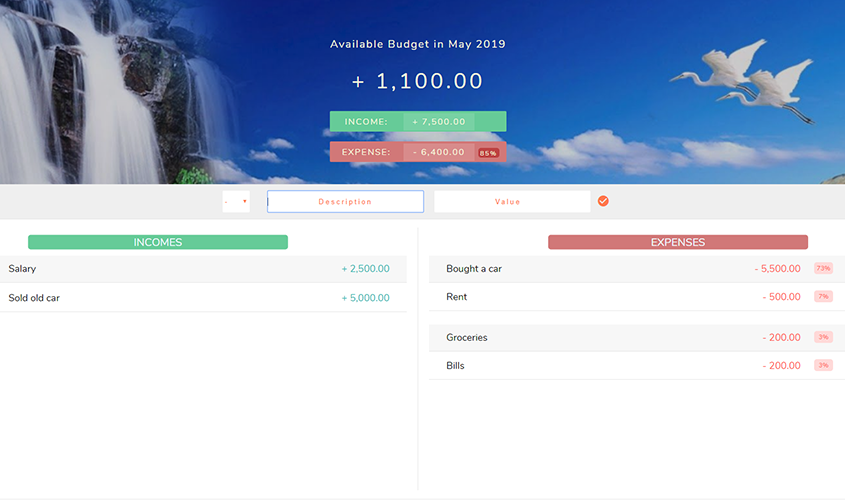Select the Groceries expense row
Screen dimensions: 845x500
[637, 338]
